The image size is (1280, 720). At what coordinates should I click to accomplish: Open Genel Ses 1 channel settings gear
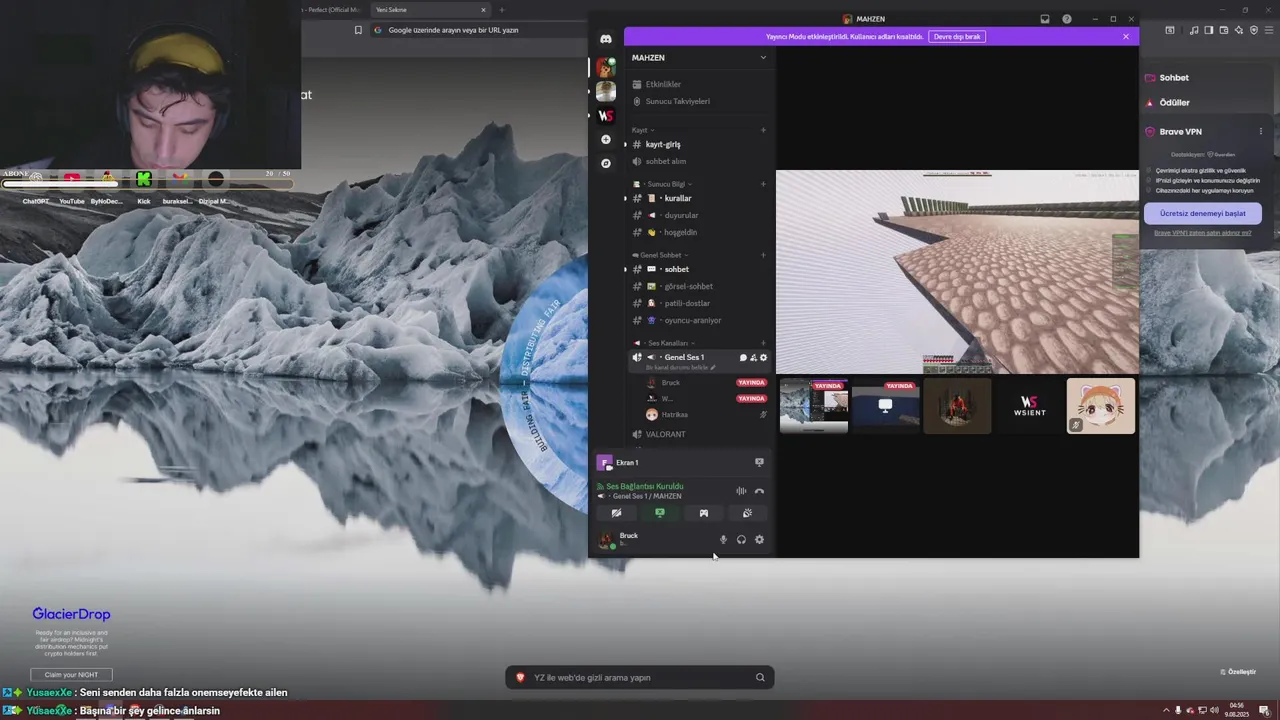point(764,357)
